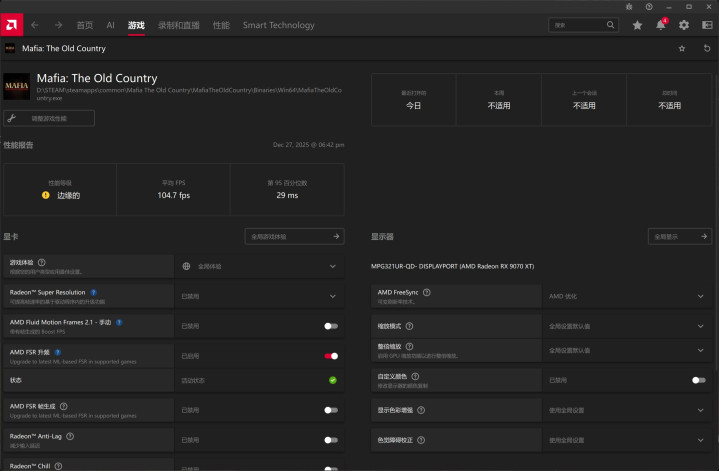Click help icon beside Radeon Anti-Lag
This screenshot has height=471, width=719.
coord(71,437)
